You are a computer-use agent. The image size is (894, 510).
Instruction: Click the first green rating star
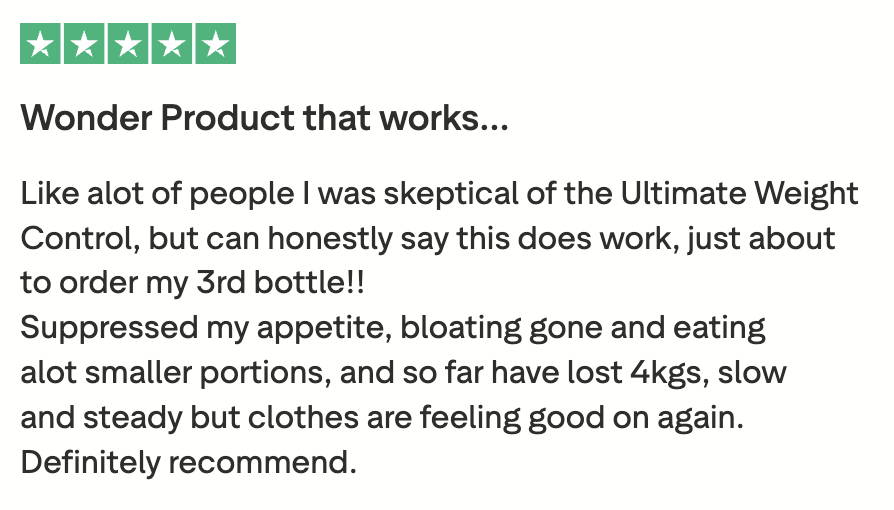40,43
